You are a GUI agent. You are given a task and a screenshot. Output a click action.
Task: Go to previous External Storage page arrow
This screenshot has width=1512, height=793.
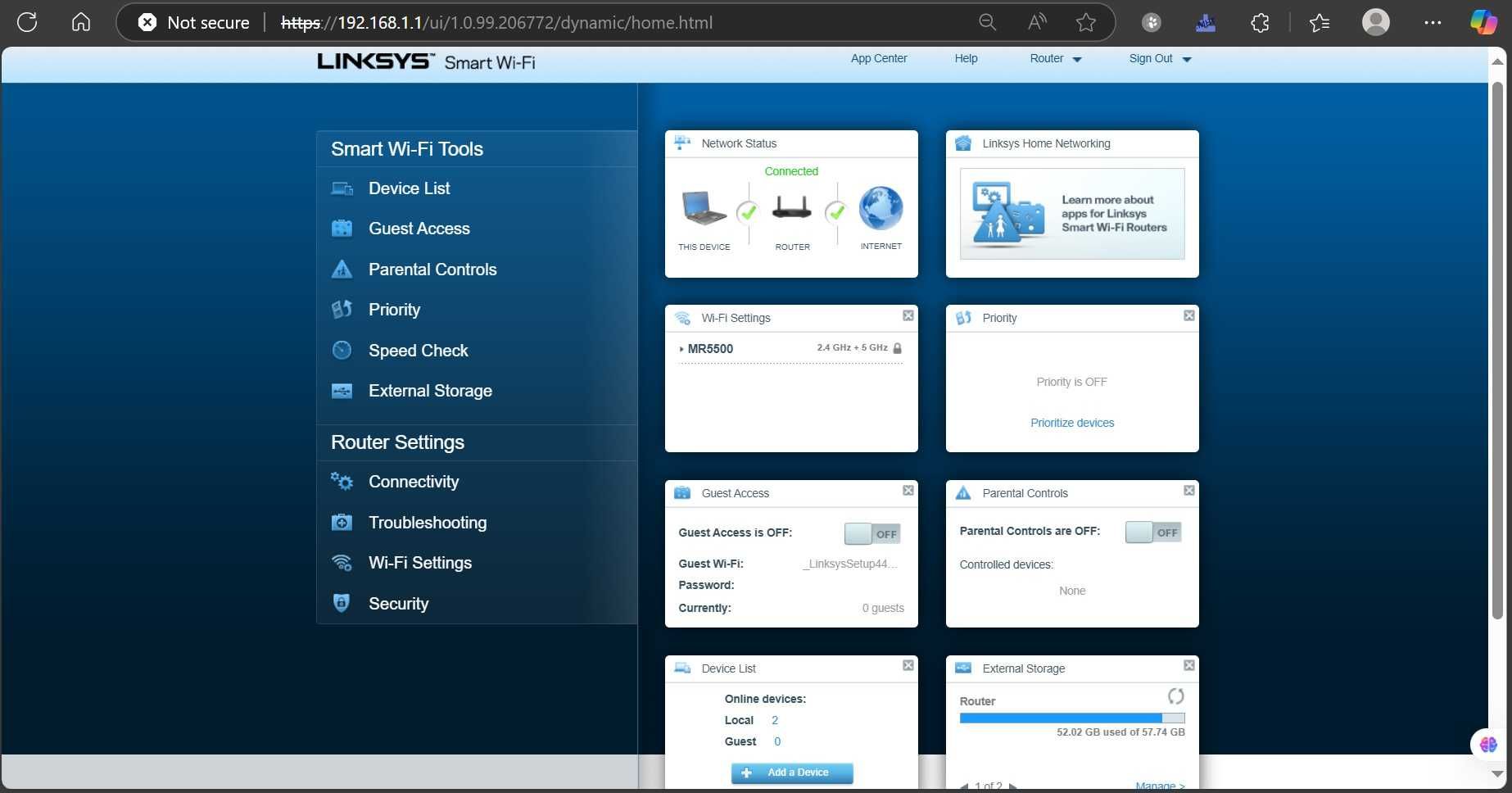(964, 786)
